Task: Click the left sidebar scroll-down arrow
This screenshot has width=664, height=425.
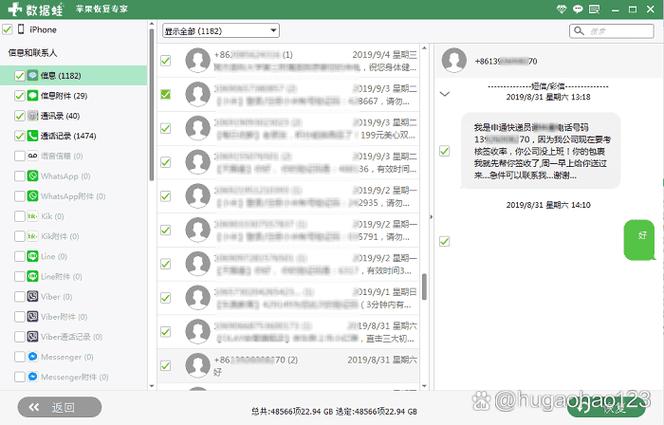Action: coord(152,386)
